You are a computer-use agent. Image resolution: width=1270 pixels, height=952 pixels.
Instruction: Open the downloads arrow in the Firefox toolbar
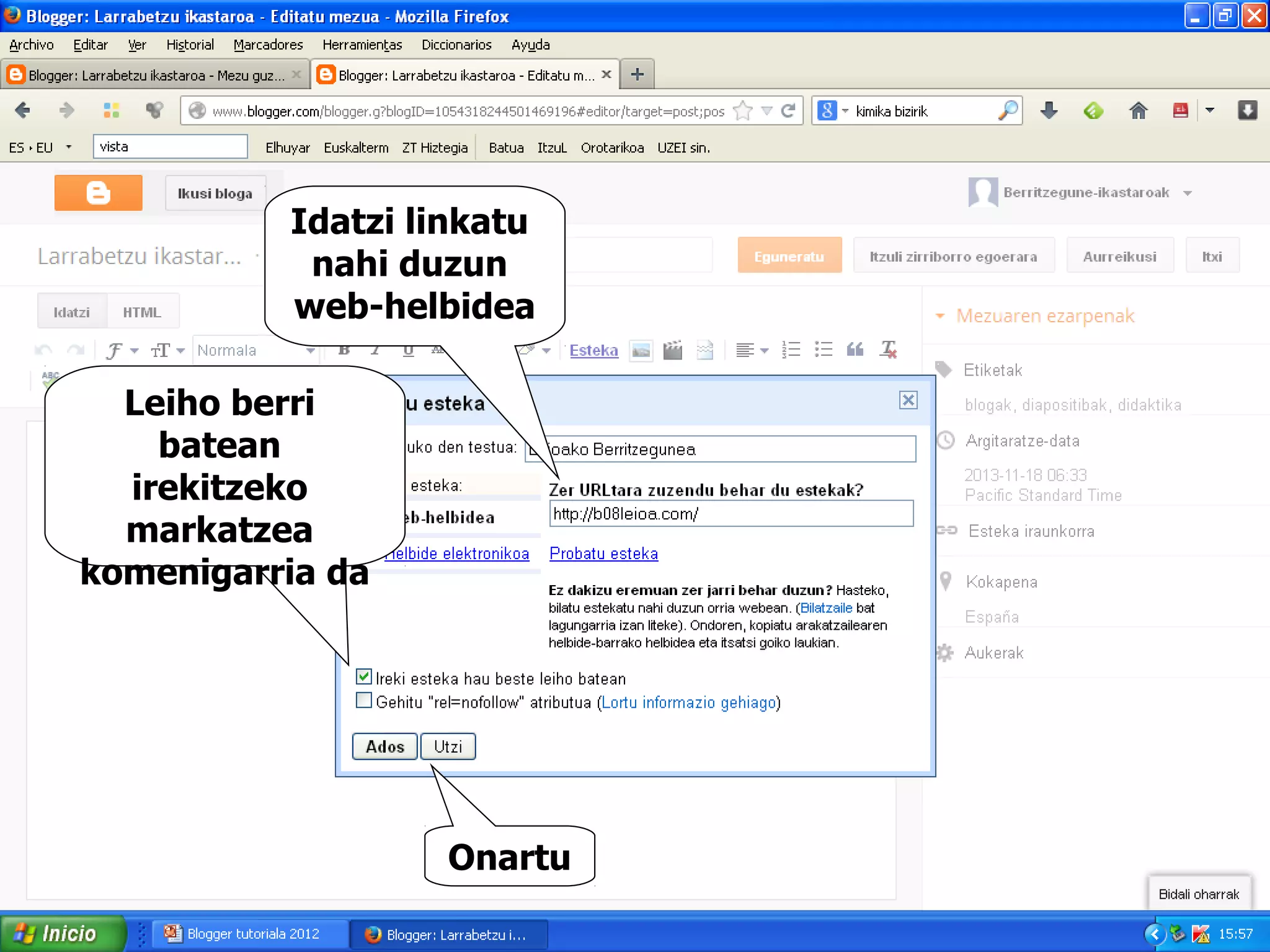click(1049, 110)
